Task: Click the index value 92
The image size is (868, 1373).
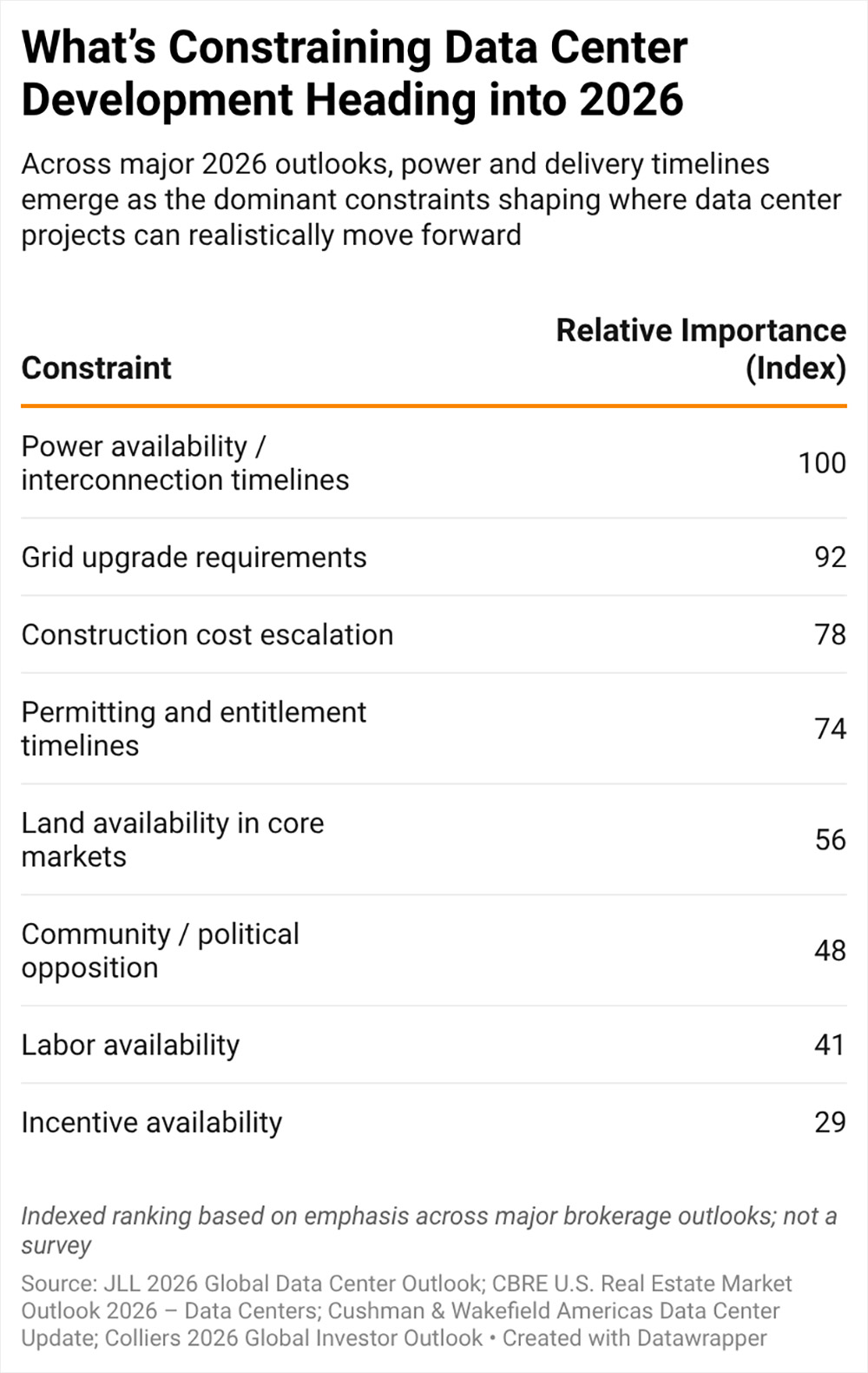Action: [830, 558]
